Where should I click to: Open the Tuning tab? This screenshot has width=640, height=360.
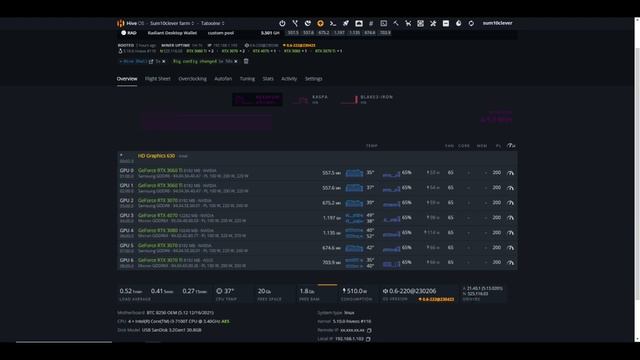(247, 79)
